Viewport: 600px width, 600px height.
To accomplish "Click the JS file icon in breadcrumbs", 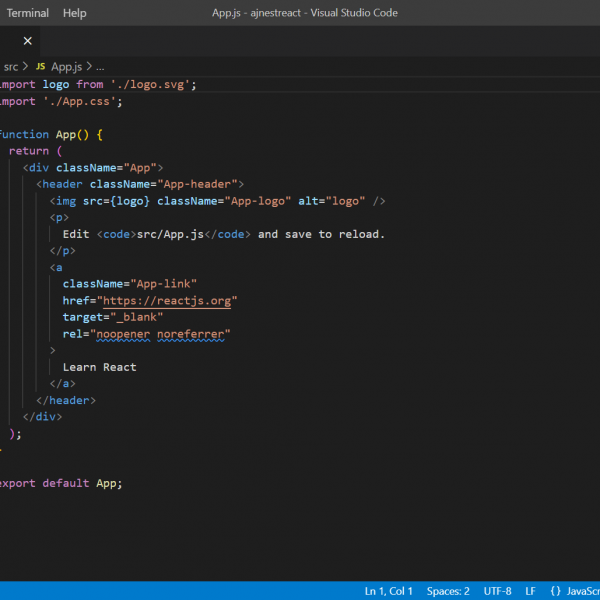I will pyautogui.click(x=40, y=66).
